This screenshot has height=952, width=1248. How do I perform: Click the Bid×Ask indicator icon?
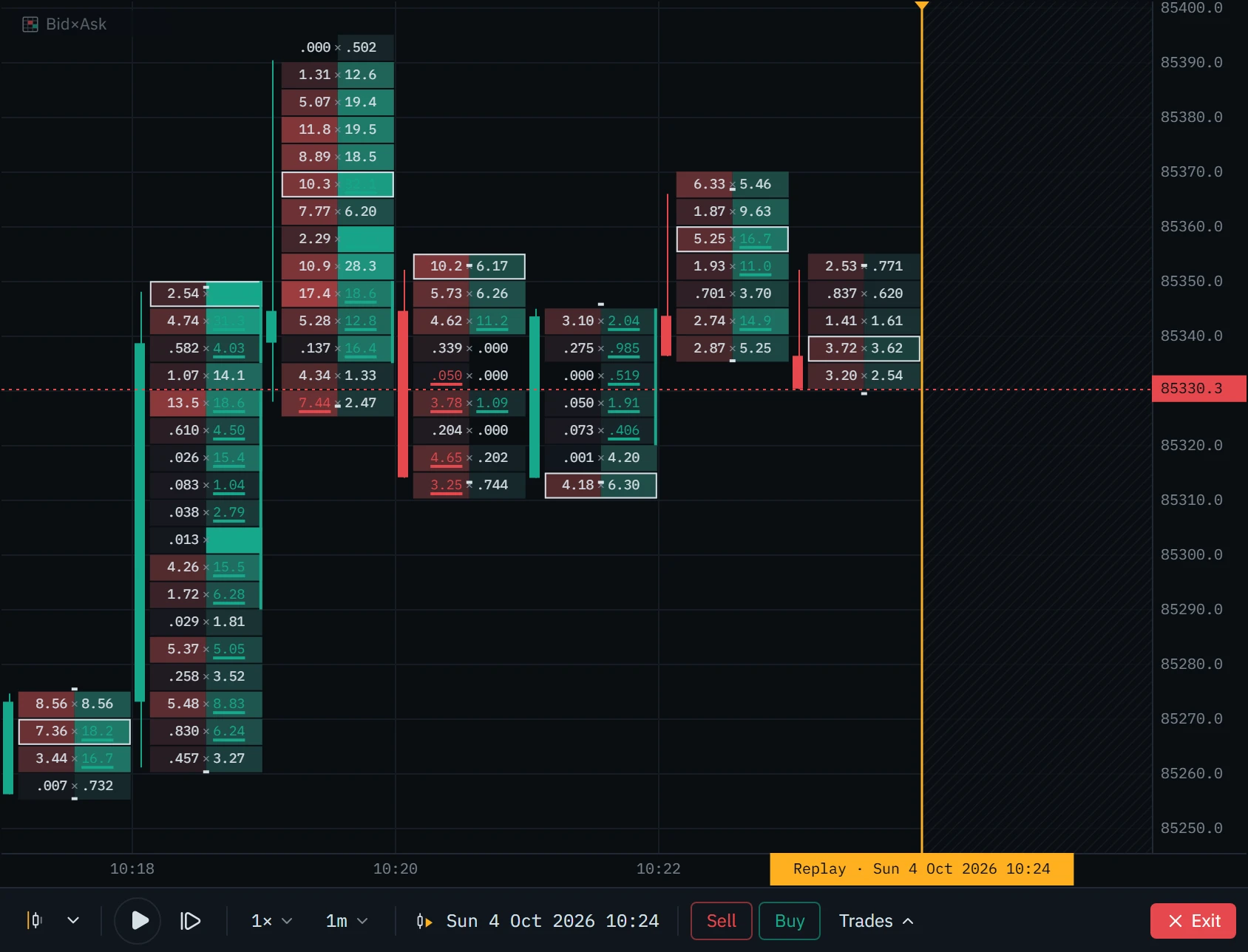pos(30,24)
